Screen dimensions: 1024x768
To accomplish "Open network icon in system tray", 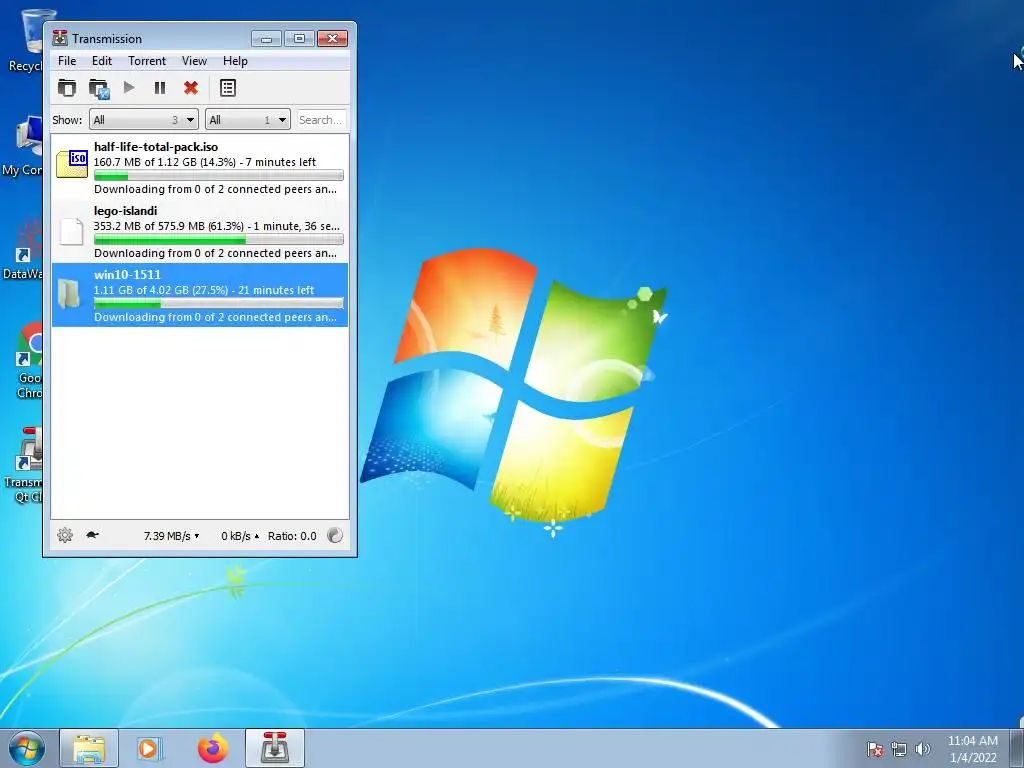I will tap(899, 749).
